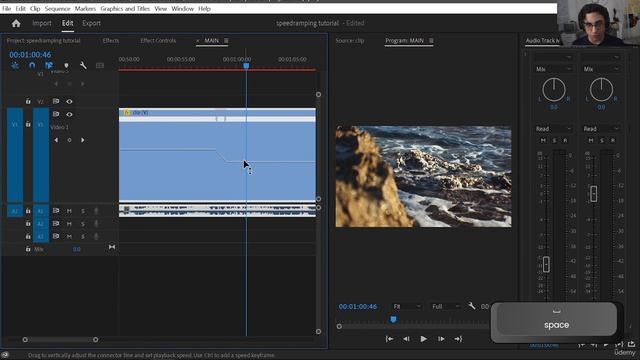Open the File menu
The image size is (640, 360).
coord(7,9)
